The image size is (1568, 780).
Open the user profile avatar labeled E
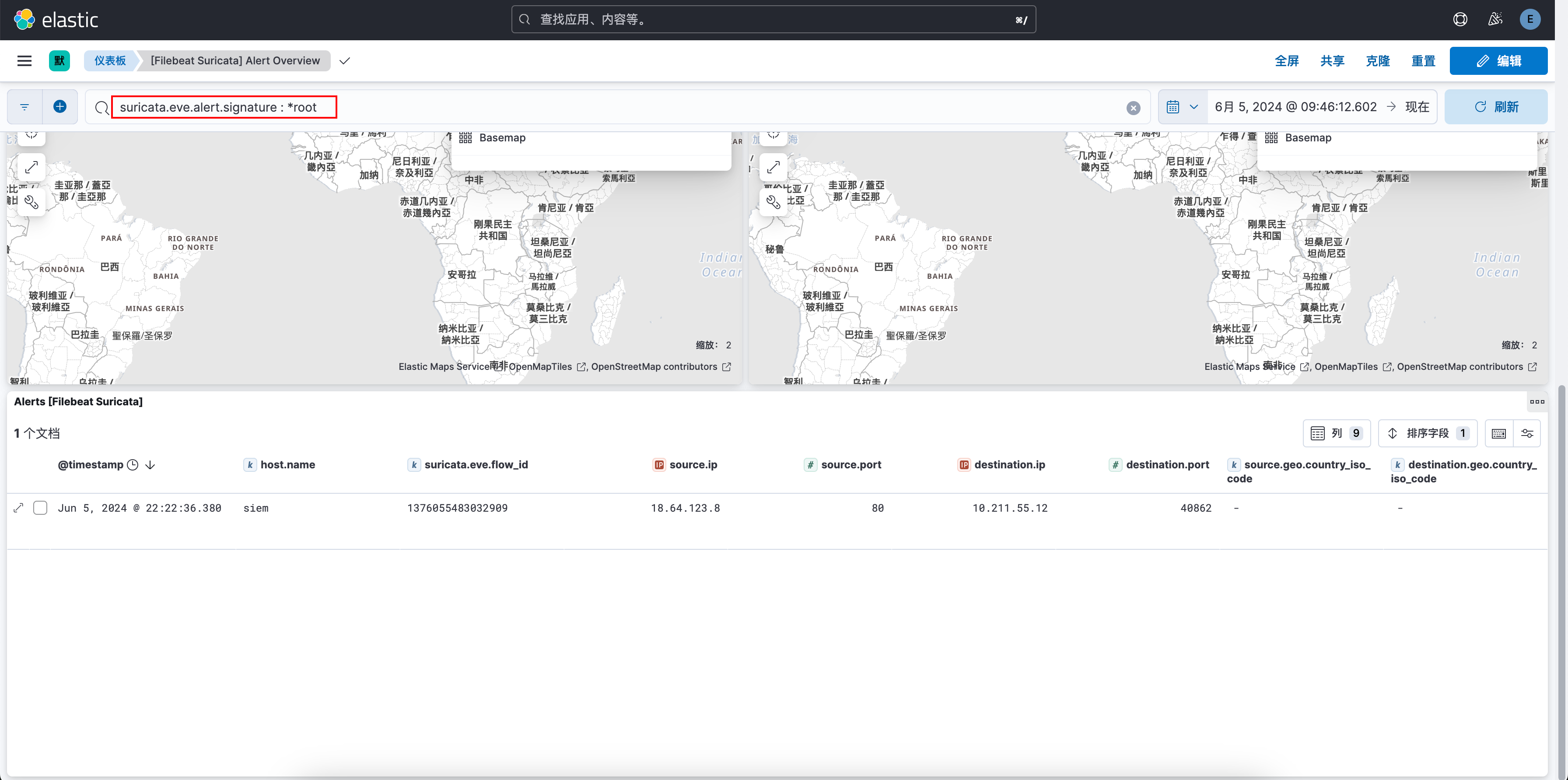pos(1530,19)
